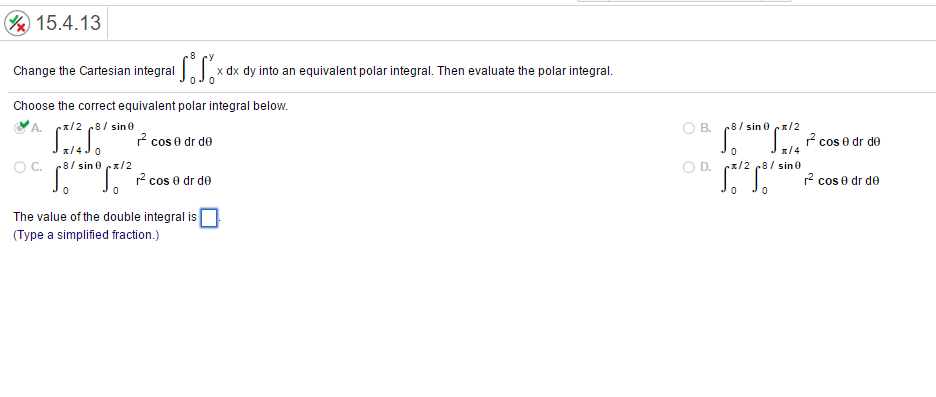Click option A's polar integral expression
Viewport: 936px width, 397px height.
(131, 140)
